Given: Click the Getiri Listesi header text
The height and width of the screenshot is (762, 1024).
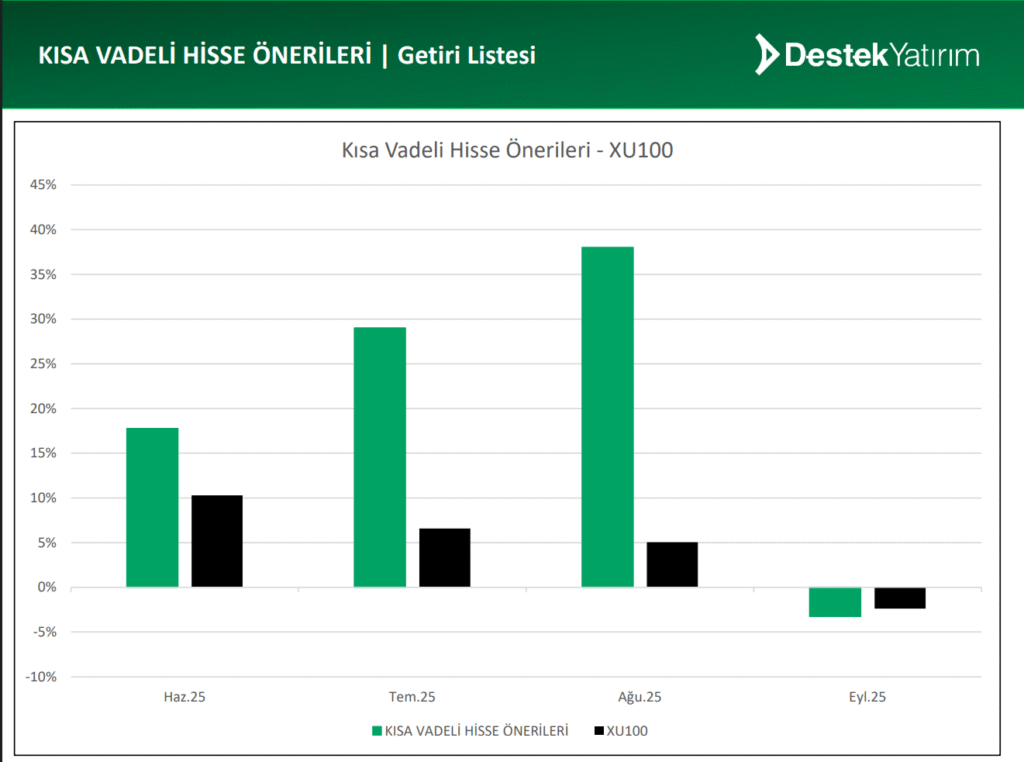Looking at the screenshot, I should tap(466, 55).
